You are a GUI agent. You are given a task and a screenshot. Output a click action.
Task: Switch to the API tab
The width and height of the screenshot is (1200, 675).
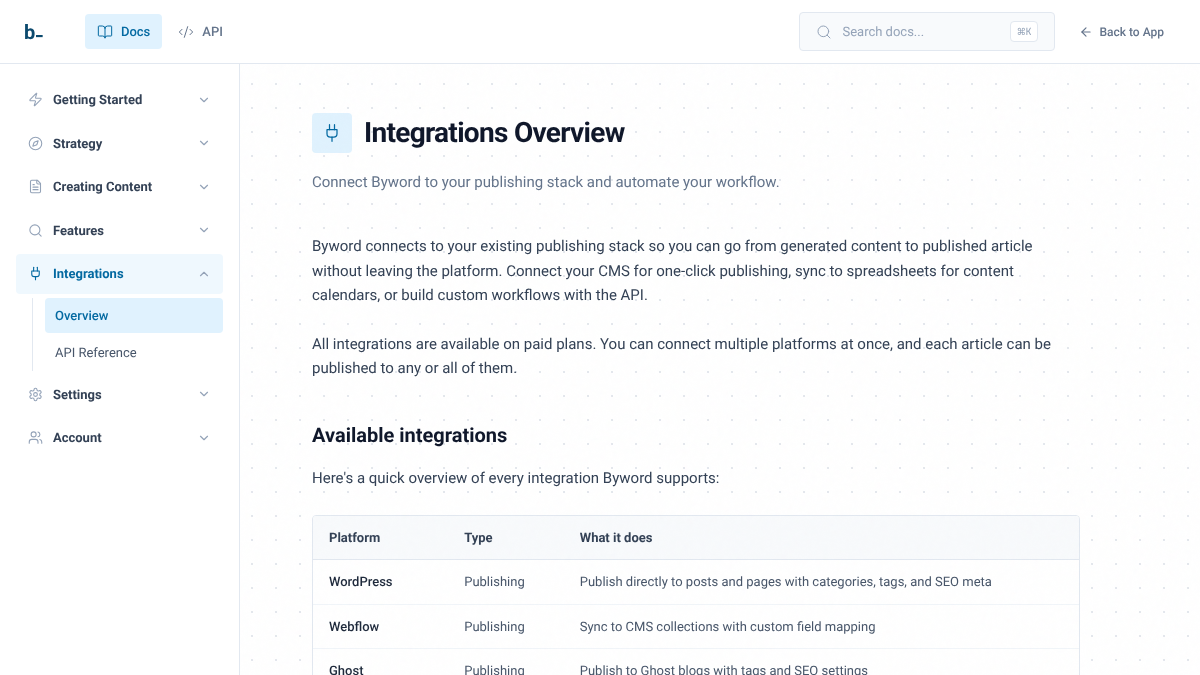pos(200,32)
